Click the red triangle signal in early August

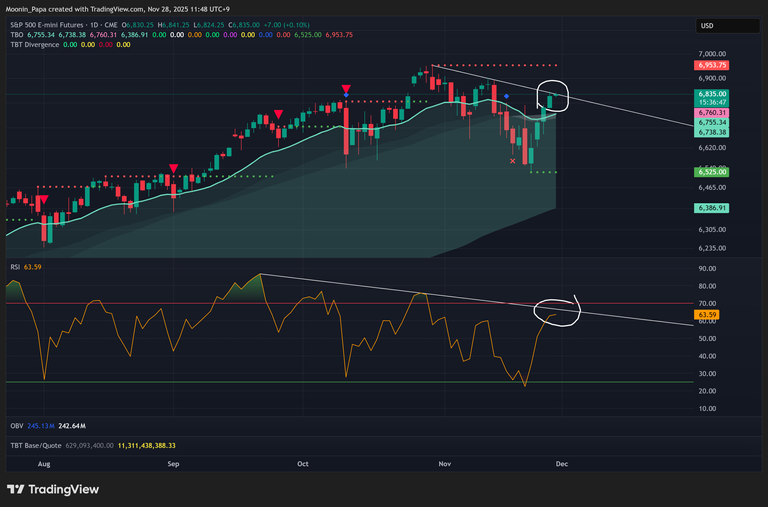[x=43, y=200]
